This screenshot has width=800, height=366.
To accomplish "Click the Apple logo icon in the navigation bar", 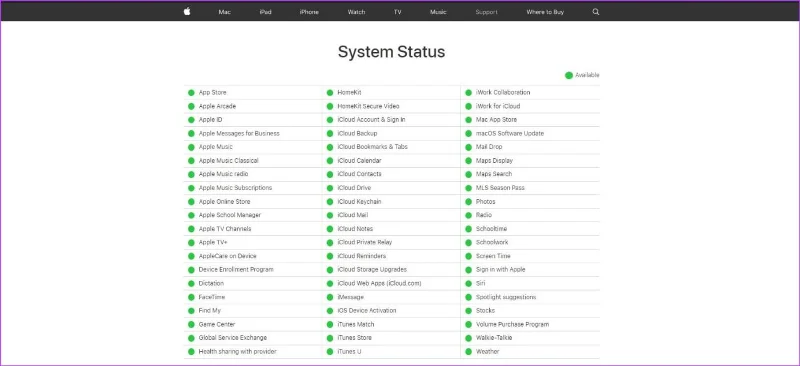I will pyautogui.click(x=187, y=12).
